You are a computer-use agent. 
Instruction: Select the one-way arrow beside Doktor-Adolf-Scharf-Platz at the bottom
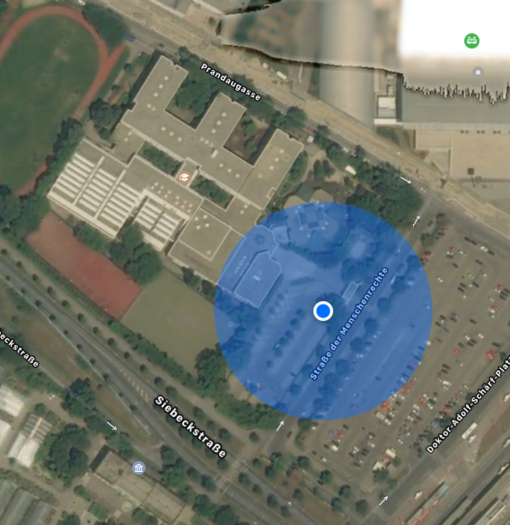pos(383,501)
